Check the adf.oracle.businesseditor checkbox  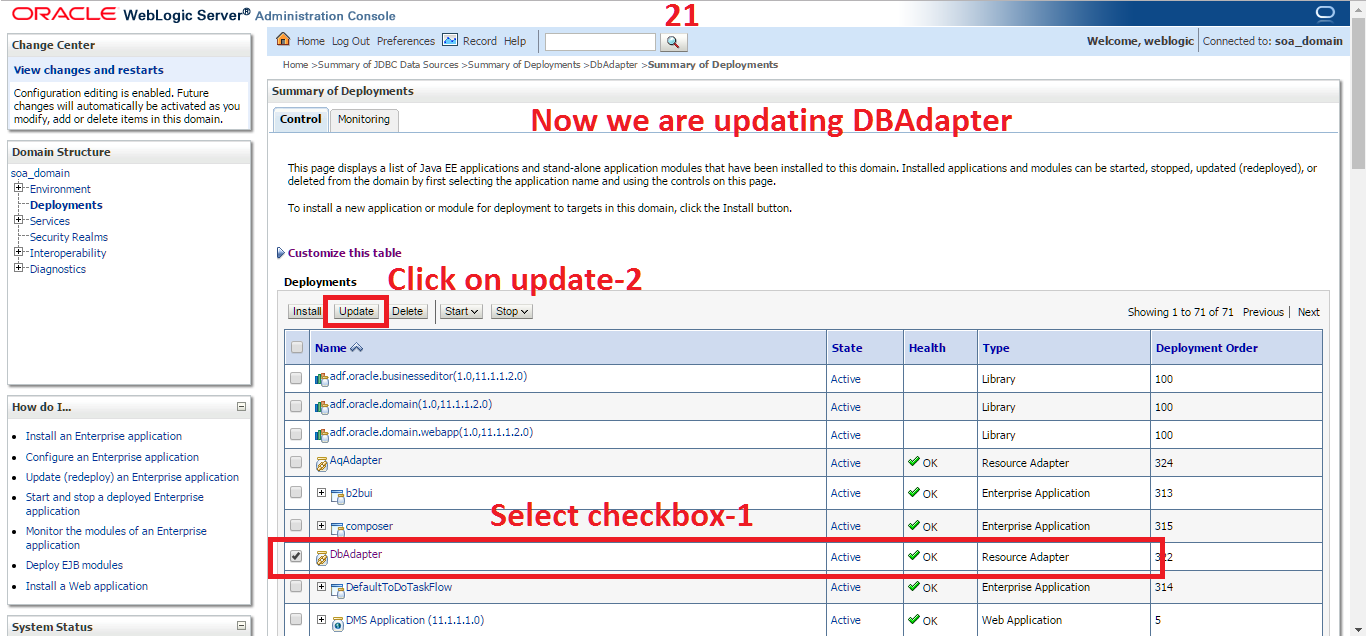tap(296, 378)
